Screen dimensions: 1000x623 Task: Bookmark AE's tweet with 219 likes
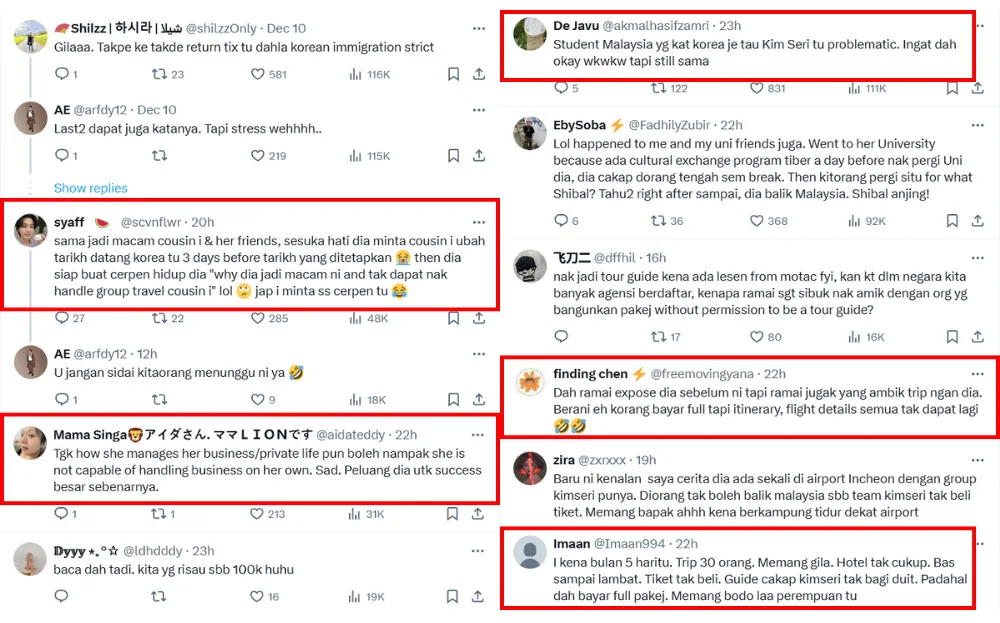454,155
